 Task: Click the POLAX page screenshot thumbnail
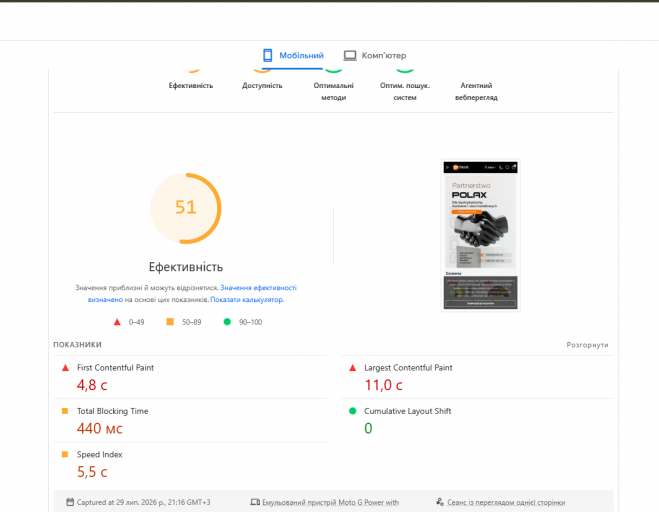[x=480, y=235]
